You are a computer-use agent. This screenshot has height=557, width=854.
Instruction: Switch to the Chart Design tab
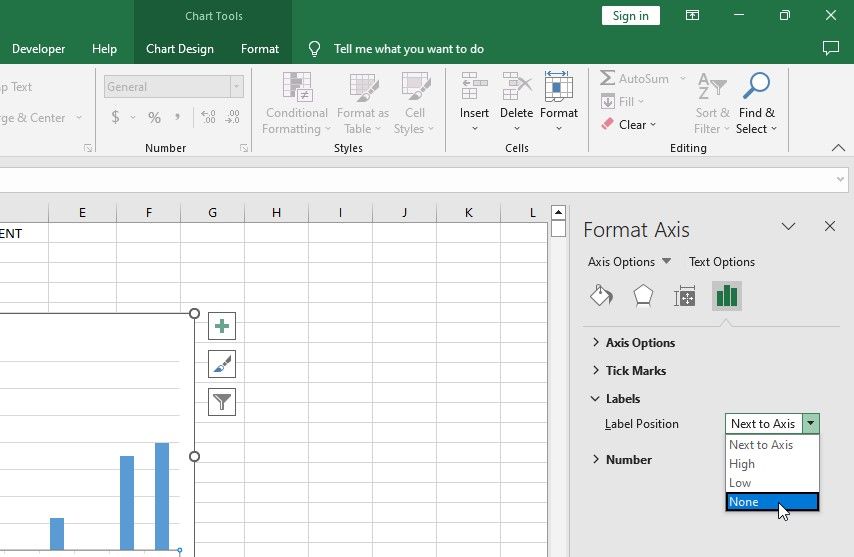click(x=180, y=49)
